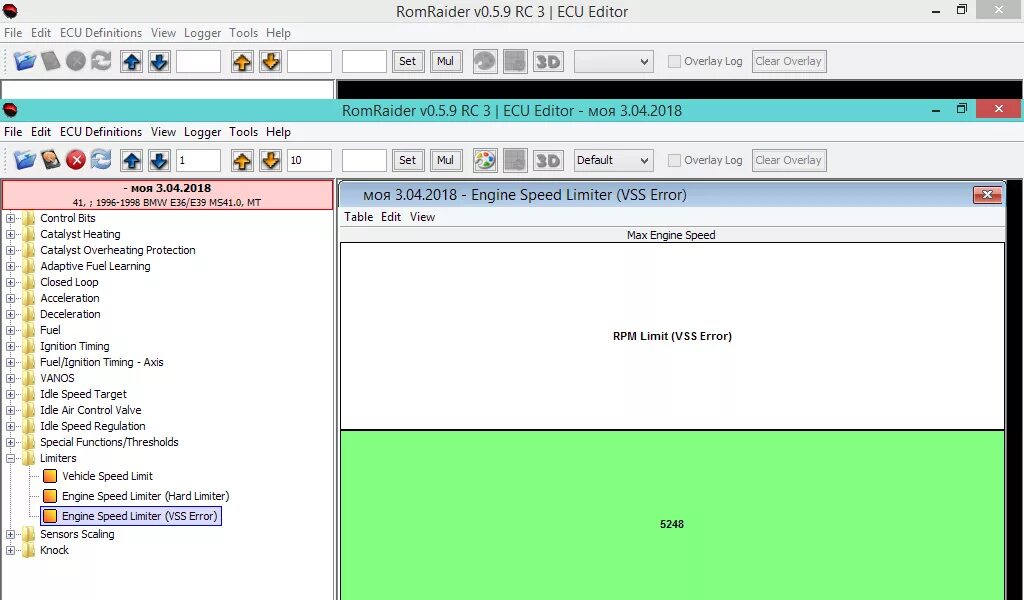Open Logger menu in front window
This screenshot has width=1024, height=600.
[x=202, y=132]
